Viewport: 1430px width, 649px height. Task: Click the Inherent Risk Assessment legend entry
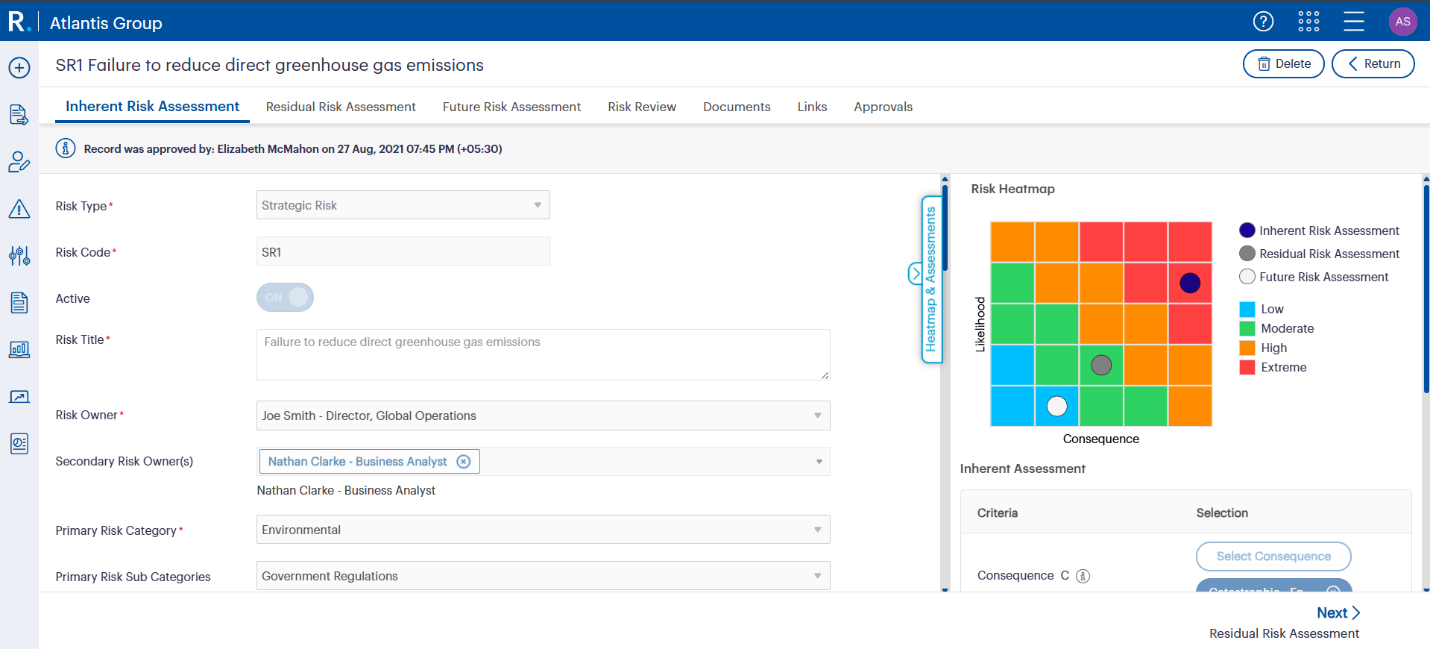[1320, 231]
